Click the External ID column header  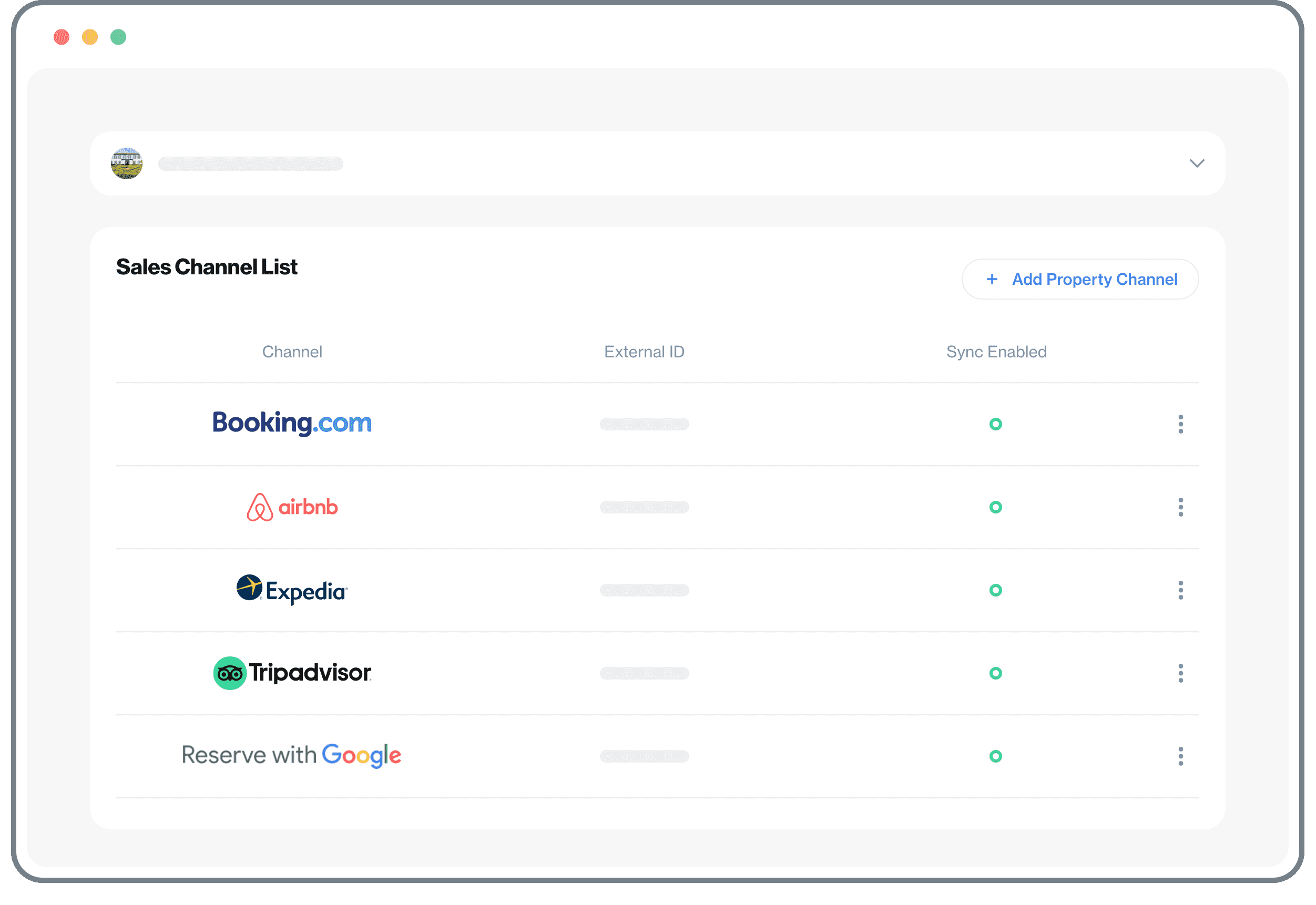point(645,352)
